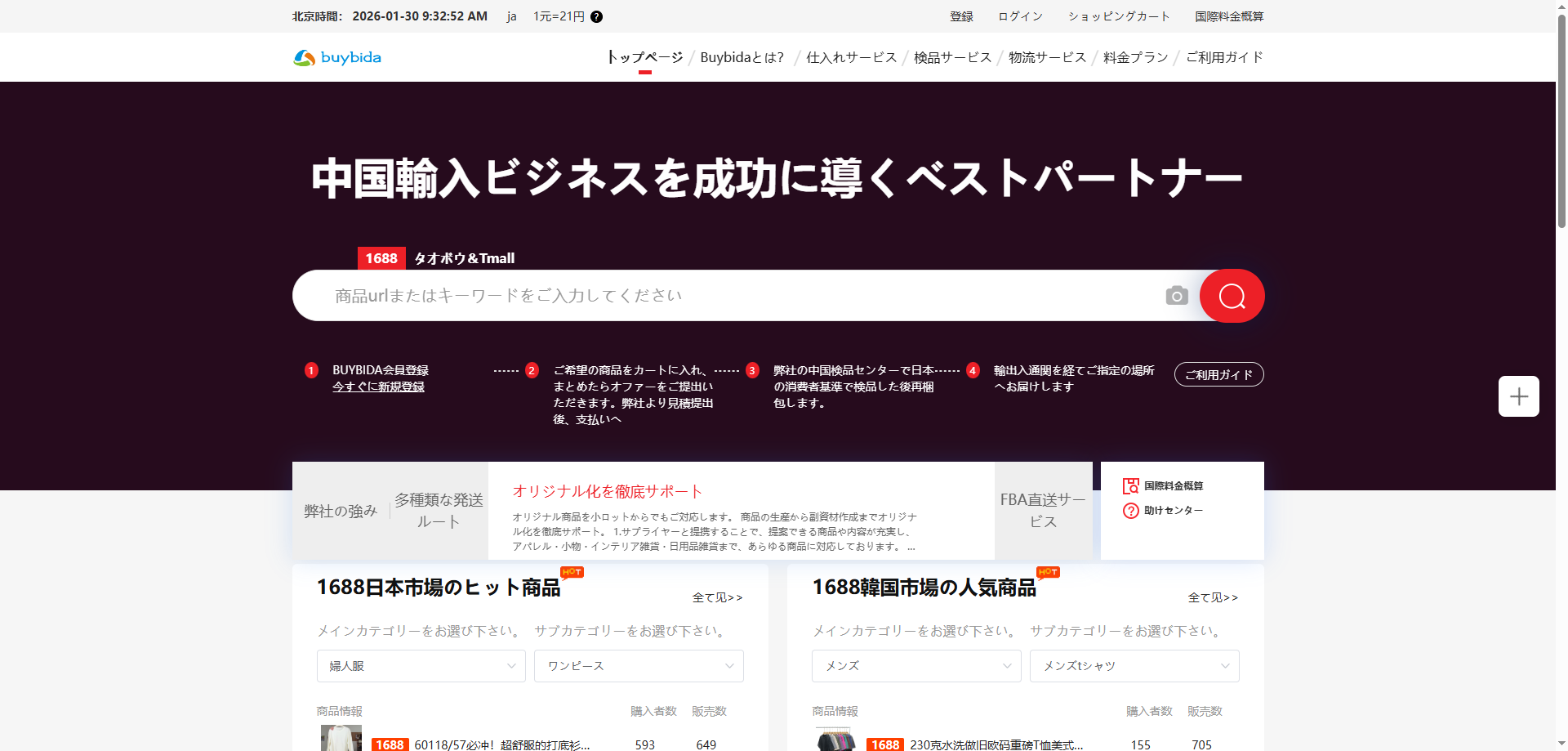The width and height of the screenshot is (1568, 751).
Task: Switch to タオボウ&Tmall search tab
Action: click(x=464, y=258)
